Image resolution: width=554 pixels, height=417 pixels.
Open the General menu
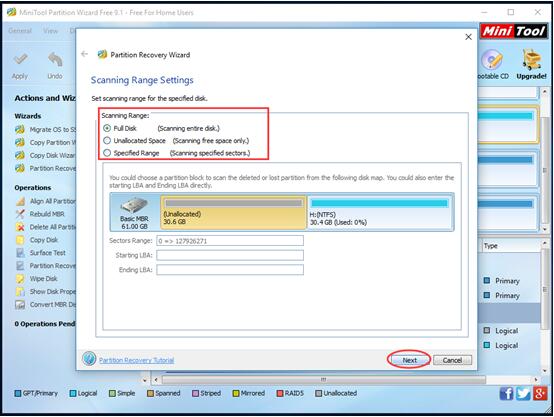click(20, 31)
